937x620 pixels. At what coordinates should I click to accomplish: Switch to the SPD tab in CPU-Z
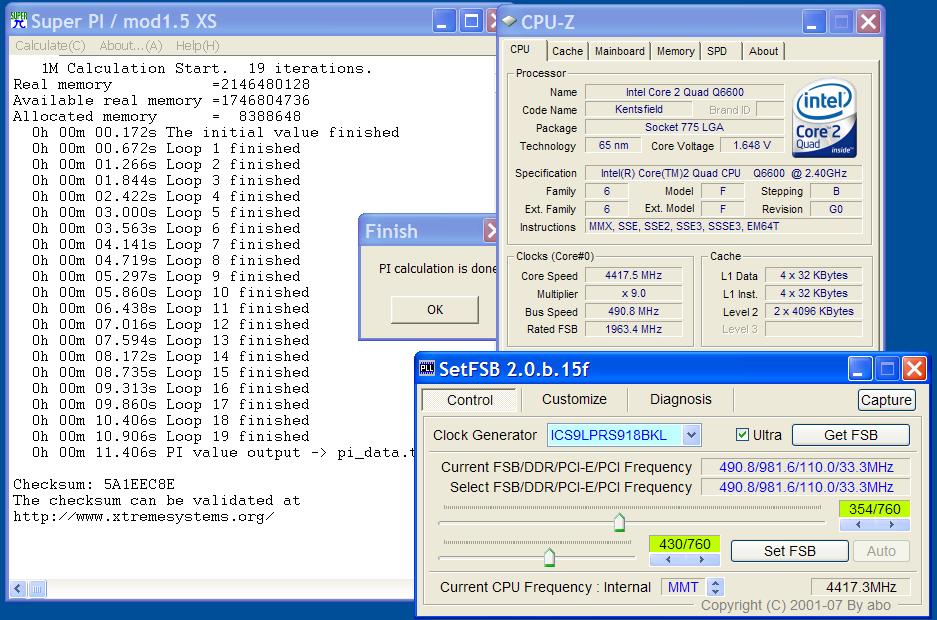pos(717,51)
